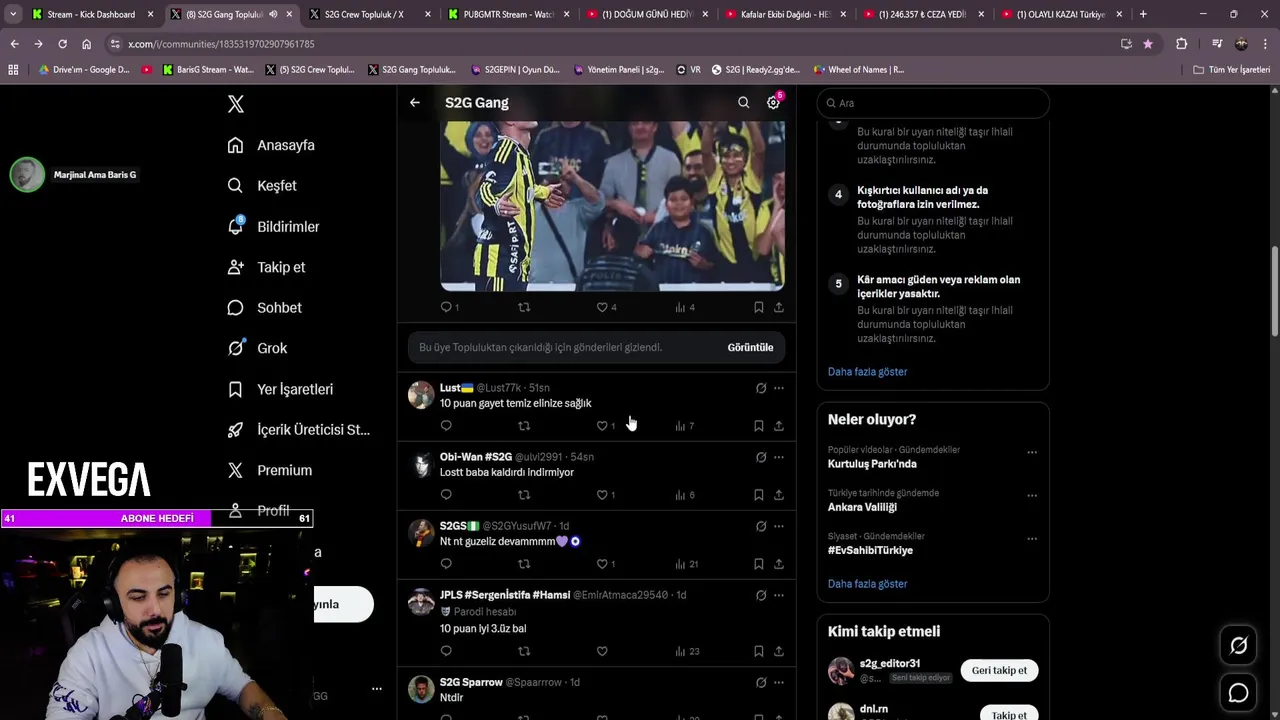Bookmark the image post

click(x=758, y=307)
